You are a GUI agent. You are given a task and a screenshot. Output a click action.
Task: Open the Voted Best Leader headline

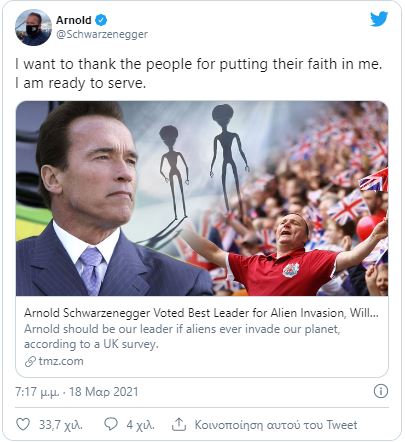[x=201, y=313]
